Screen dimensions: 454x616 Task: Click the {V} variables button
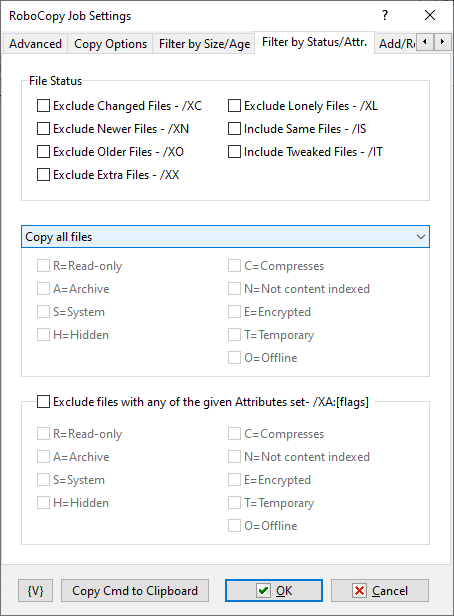click(35, 590)
